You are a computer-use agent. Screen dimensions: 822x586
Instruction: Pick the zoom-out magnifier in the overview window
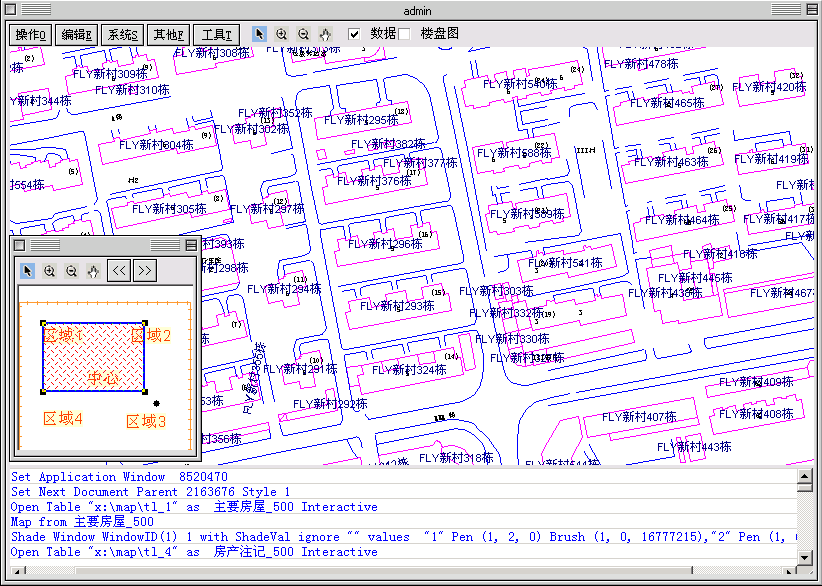click(72, 270)
